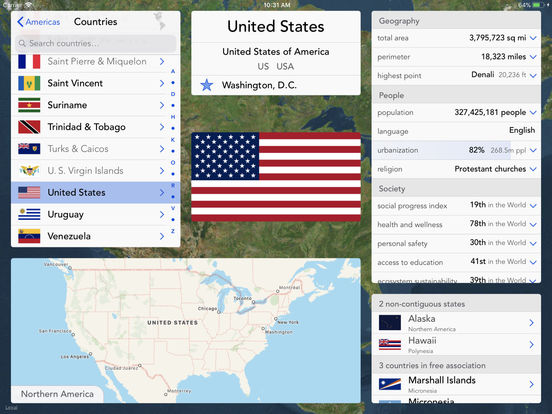Screen dimensions: 552x414
Task: Click the Venezuela flag icon
Action: pos(29,236)
